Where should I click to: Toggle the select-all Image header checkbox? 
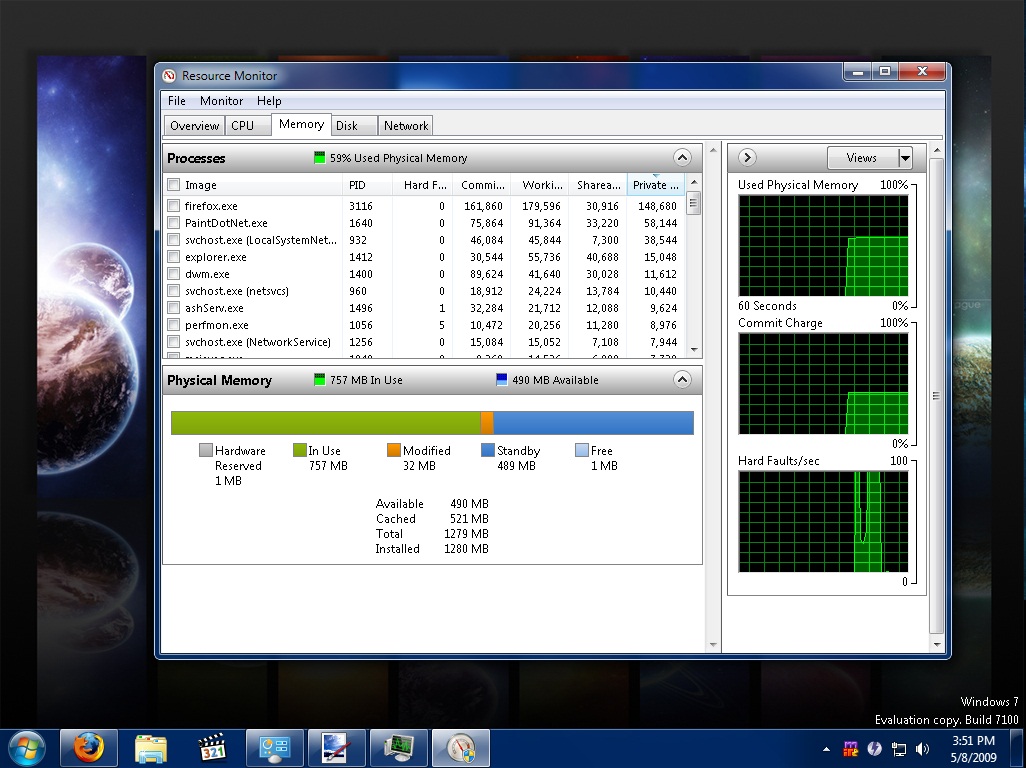click(x=173, y=185)
